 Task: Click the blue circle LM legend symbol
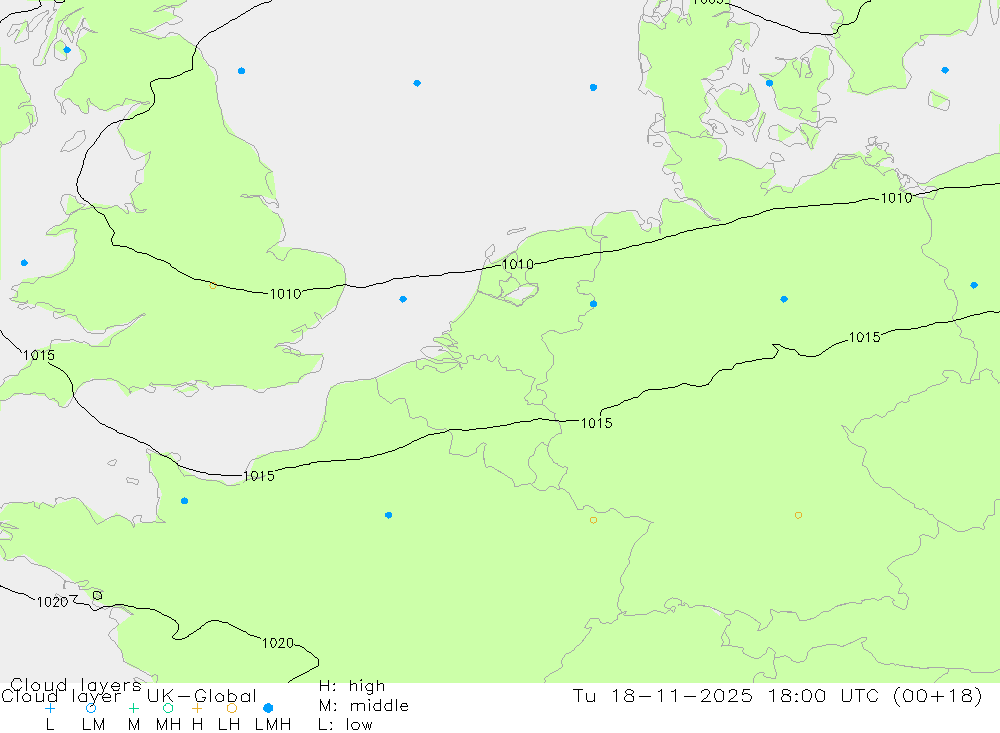click(91, 708)
